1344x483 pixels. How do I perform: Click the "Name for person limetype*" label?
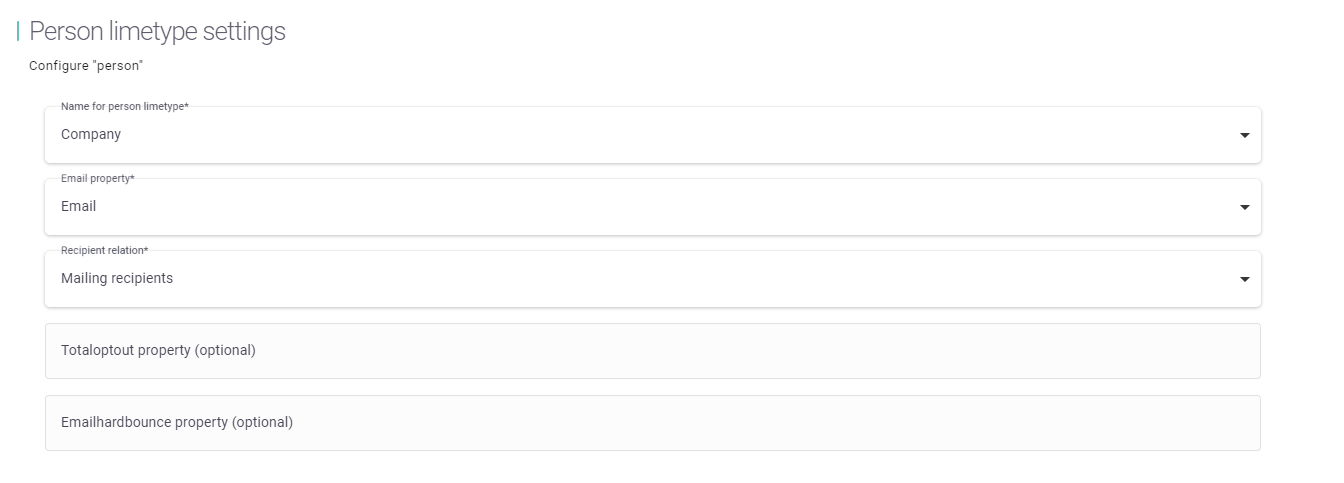(125, 106)
